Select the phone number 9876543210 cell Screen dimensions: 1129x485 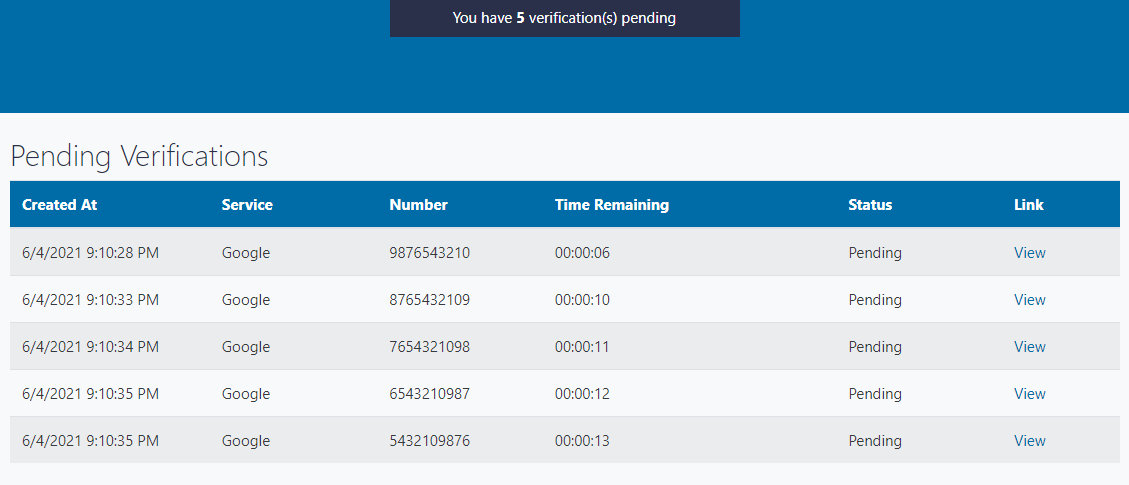click(x=429, y=253)
